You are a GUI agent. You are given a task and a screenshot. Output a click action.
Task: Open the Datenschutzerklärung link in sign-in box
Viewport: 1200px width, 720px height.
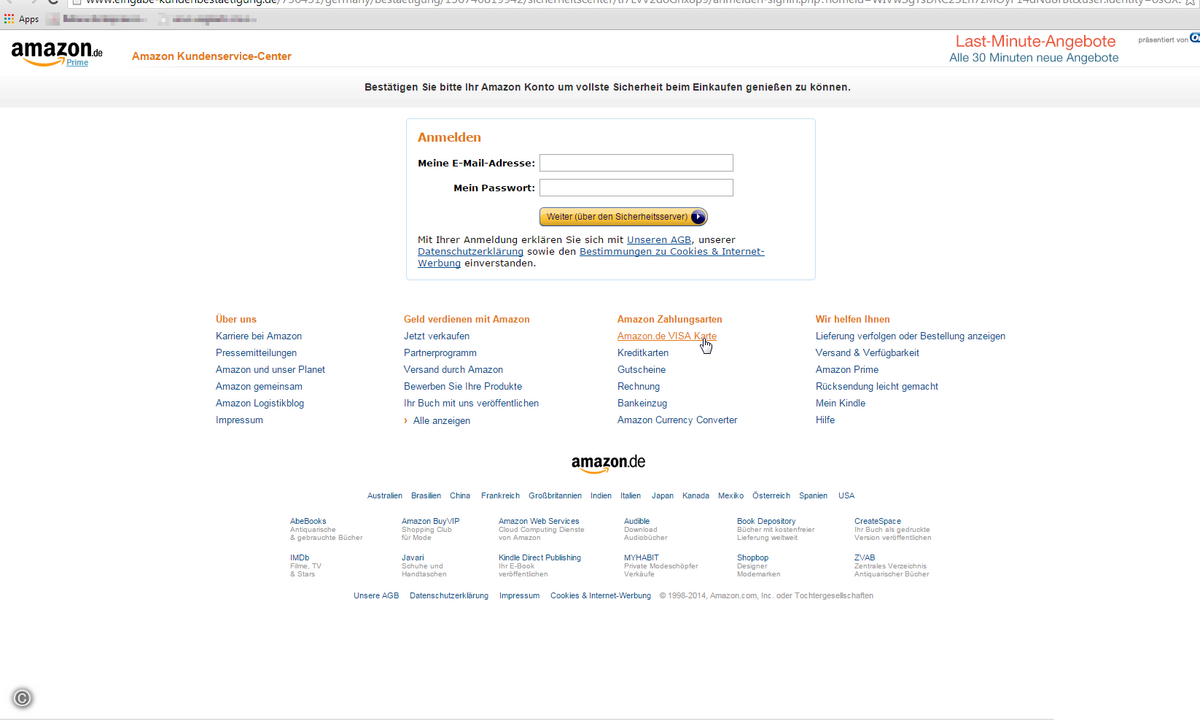click(470, 252)
